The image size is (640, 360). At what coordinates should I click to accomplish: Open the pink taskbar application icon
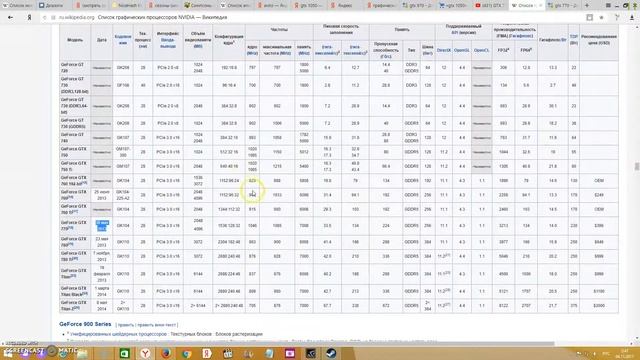tap(290, 353)
